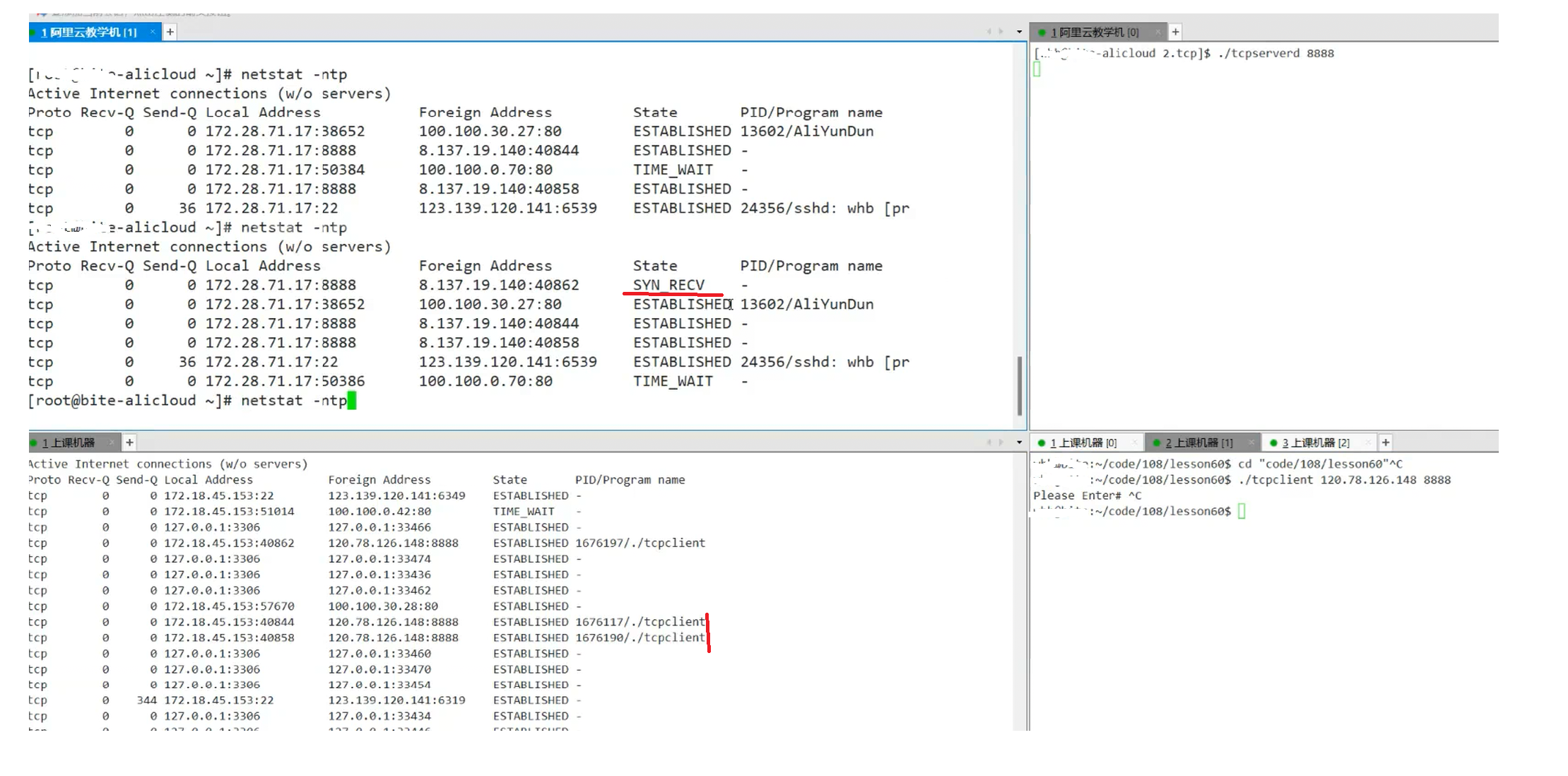Click foreign address 123.139.120.141:6349

396,495
